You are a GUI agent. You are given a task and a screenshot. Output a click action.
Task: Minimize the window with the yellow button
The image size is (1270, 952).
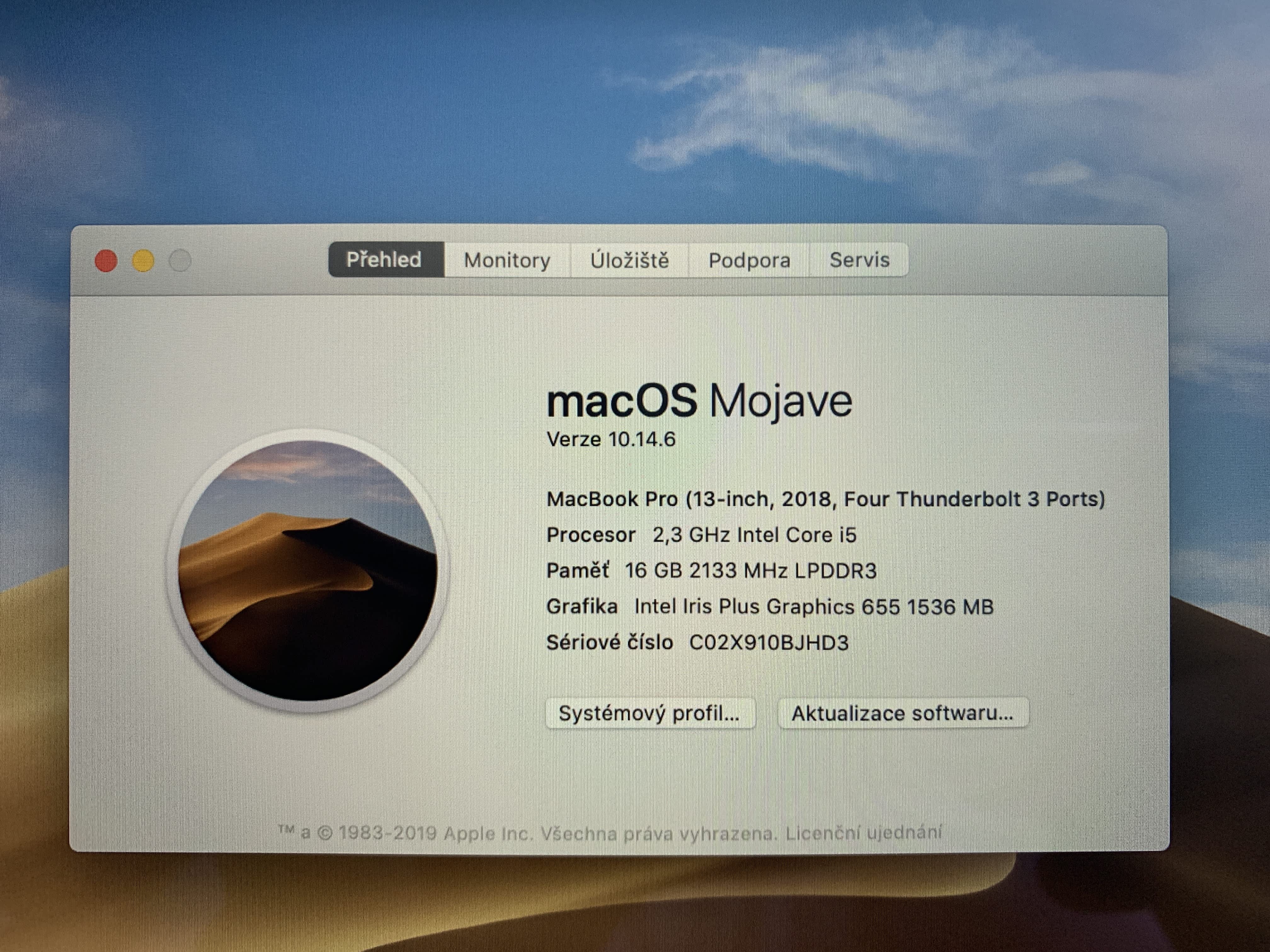pyautogui.click(x=143, y=261)
